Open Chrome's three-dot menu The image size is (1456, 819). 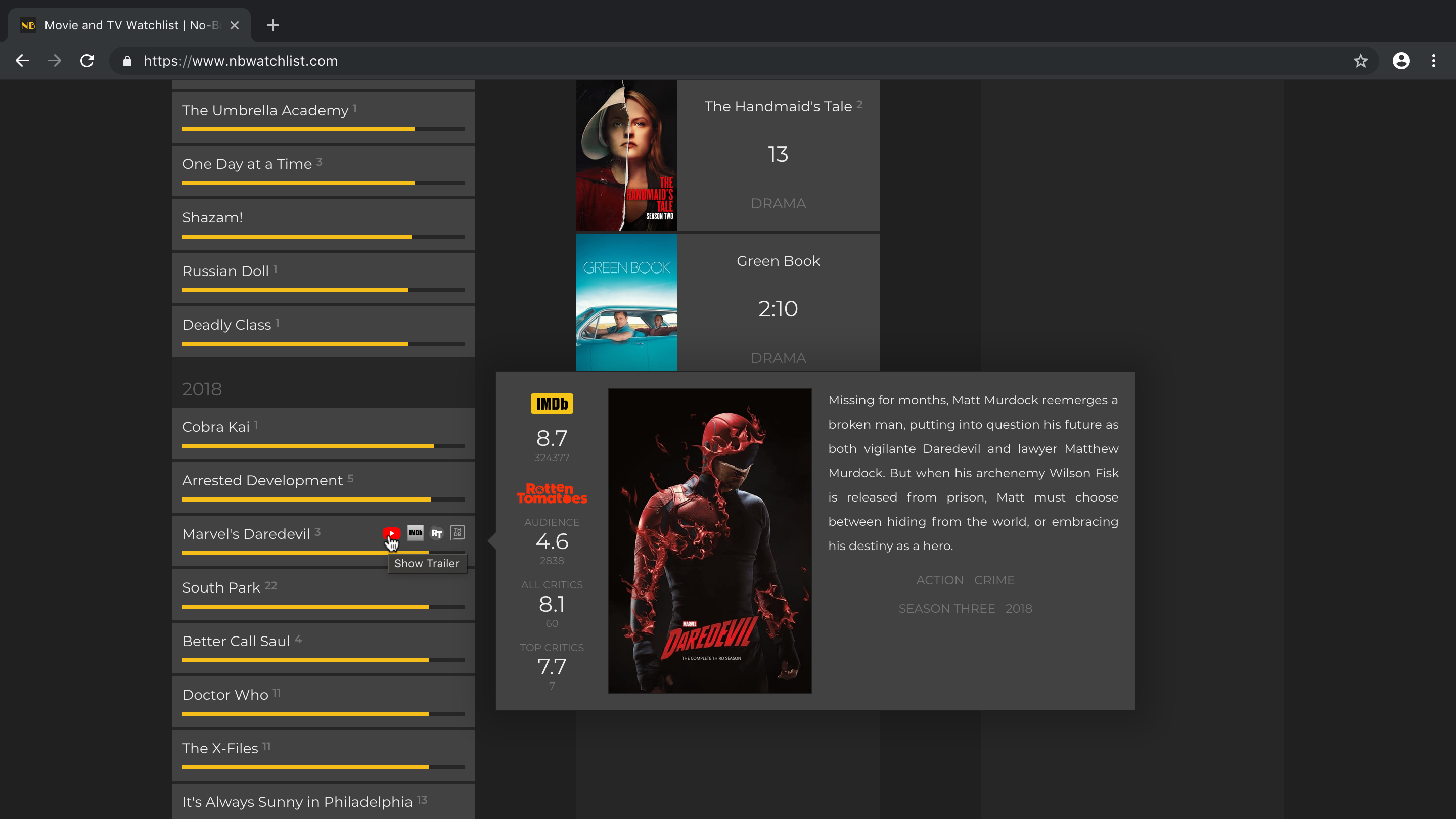1434,61
